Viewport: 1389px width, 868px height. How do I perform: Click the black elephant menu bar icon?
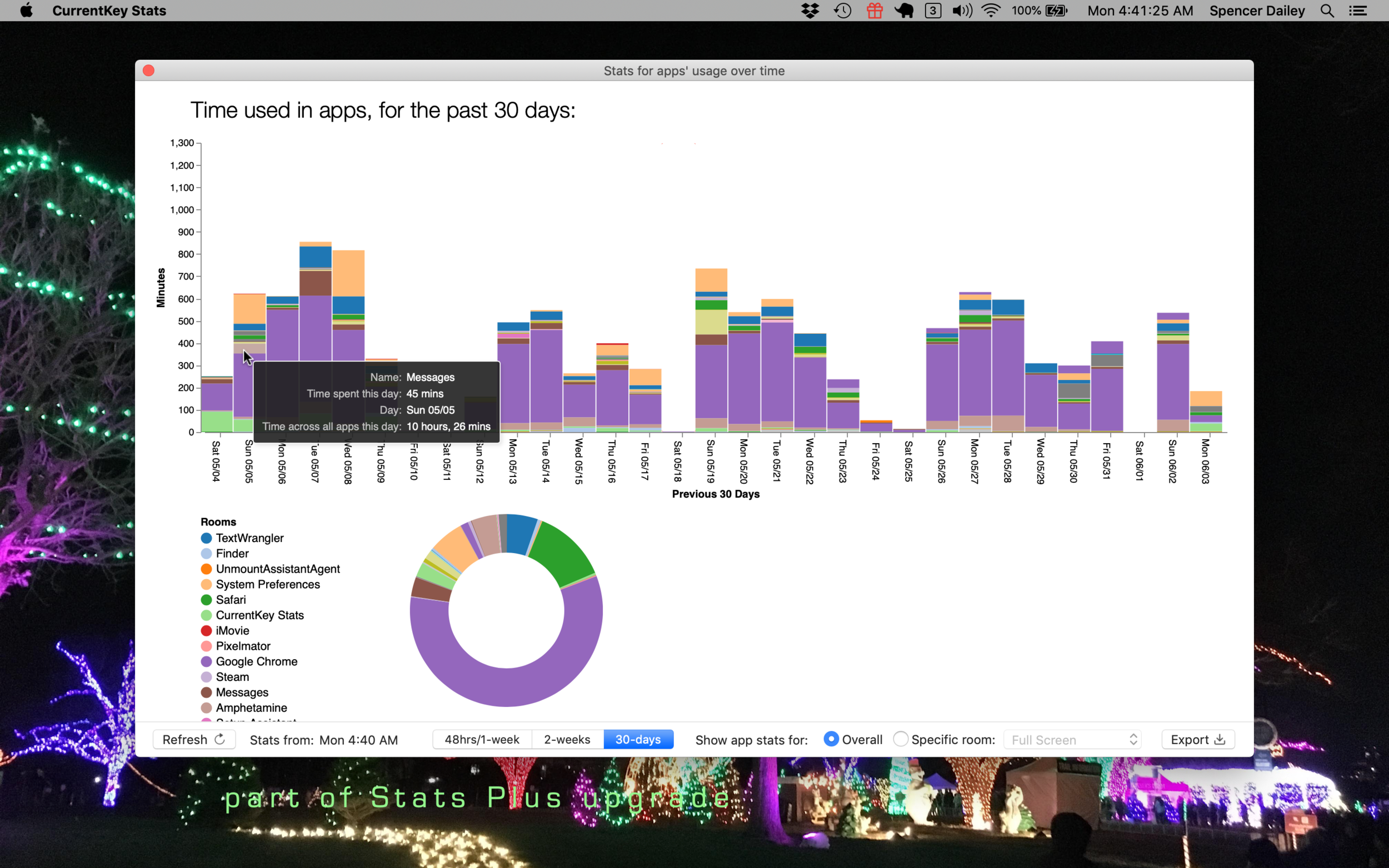click(904, 11)
